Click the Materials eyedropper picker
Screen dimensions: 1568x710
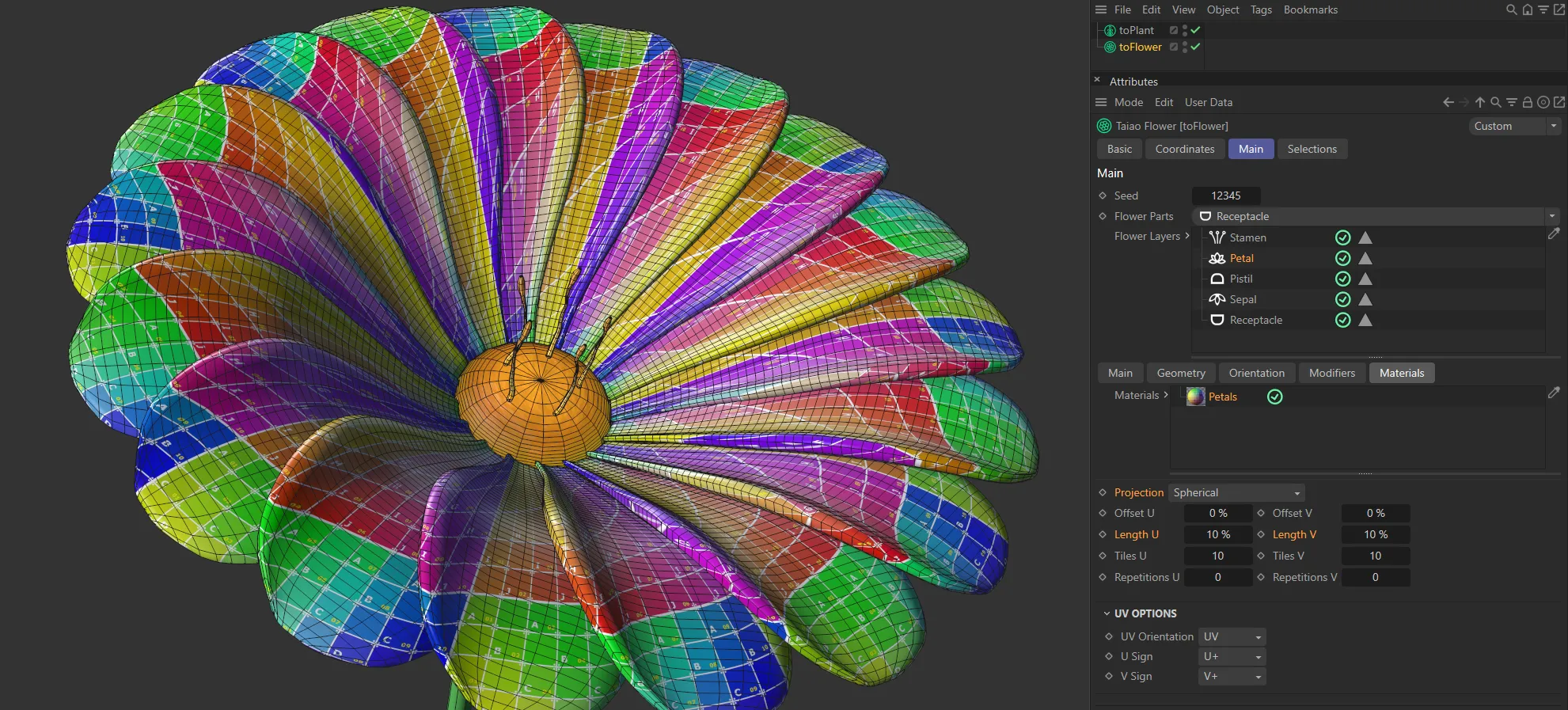coord(1554,393)
